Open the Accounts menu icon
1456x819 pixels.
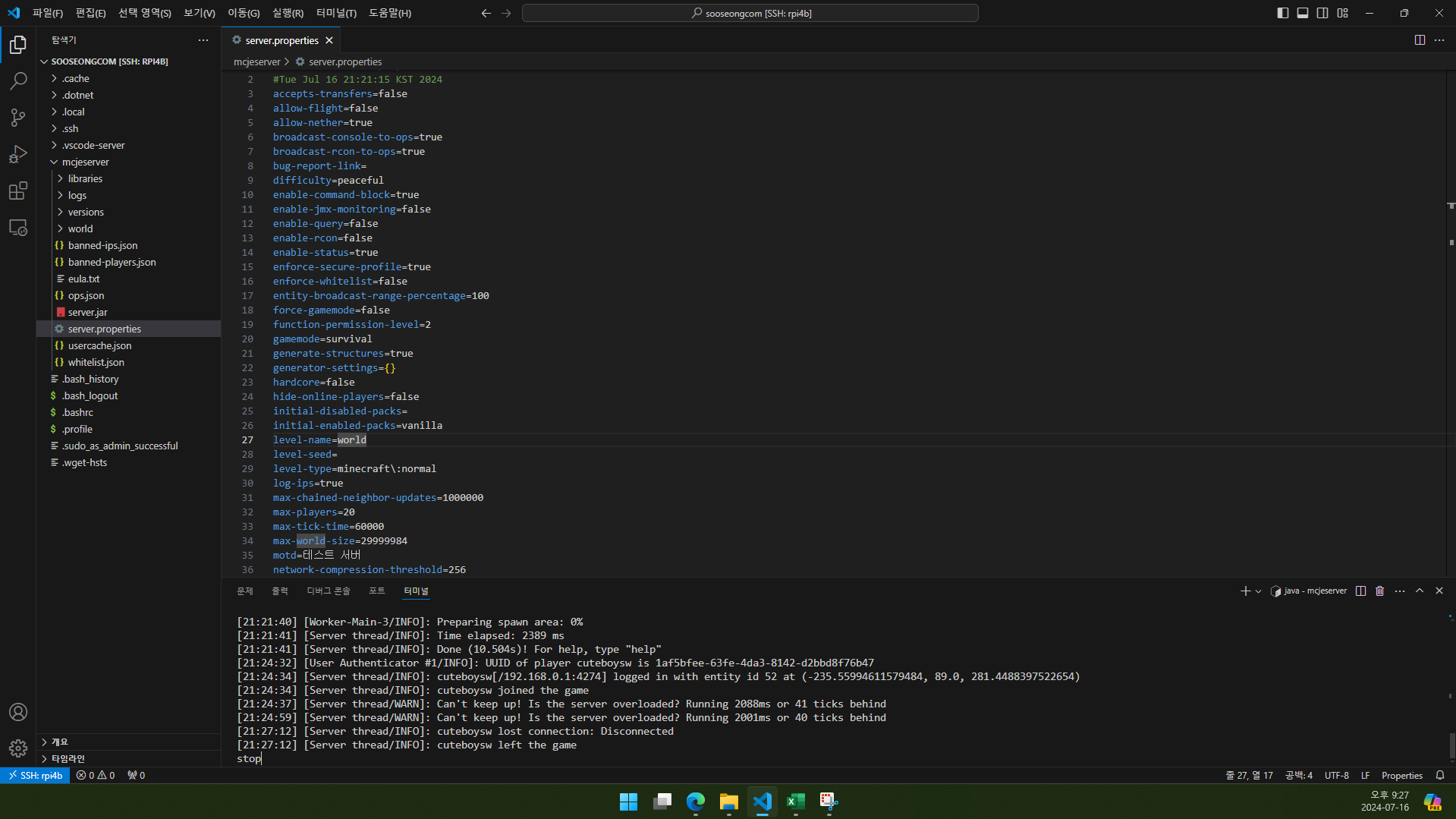point(18,712)
